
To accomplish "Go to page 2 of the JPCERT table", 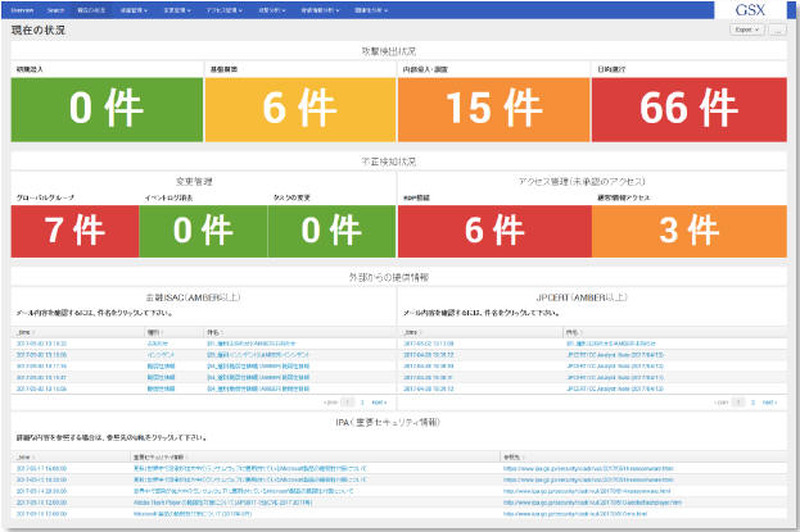I will 752,402.
